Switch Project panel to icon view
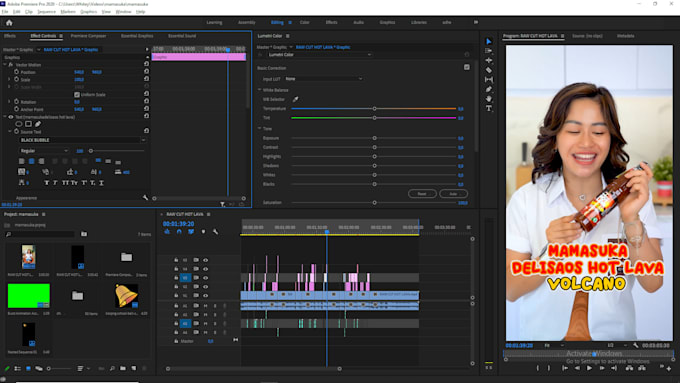This screenshot has height=383, width=680. (28, 368)
